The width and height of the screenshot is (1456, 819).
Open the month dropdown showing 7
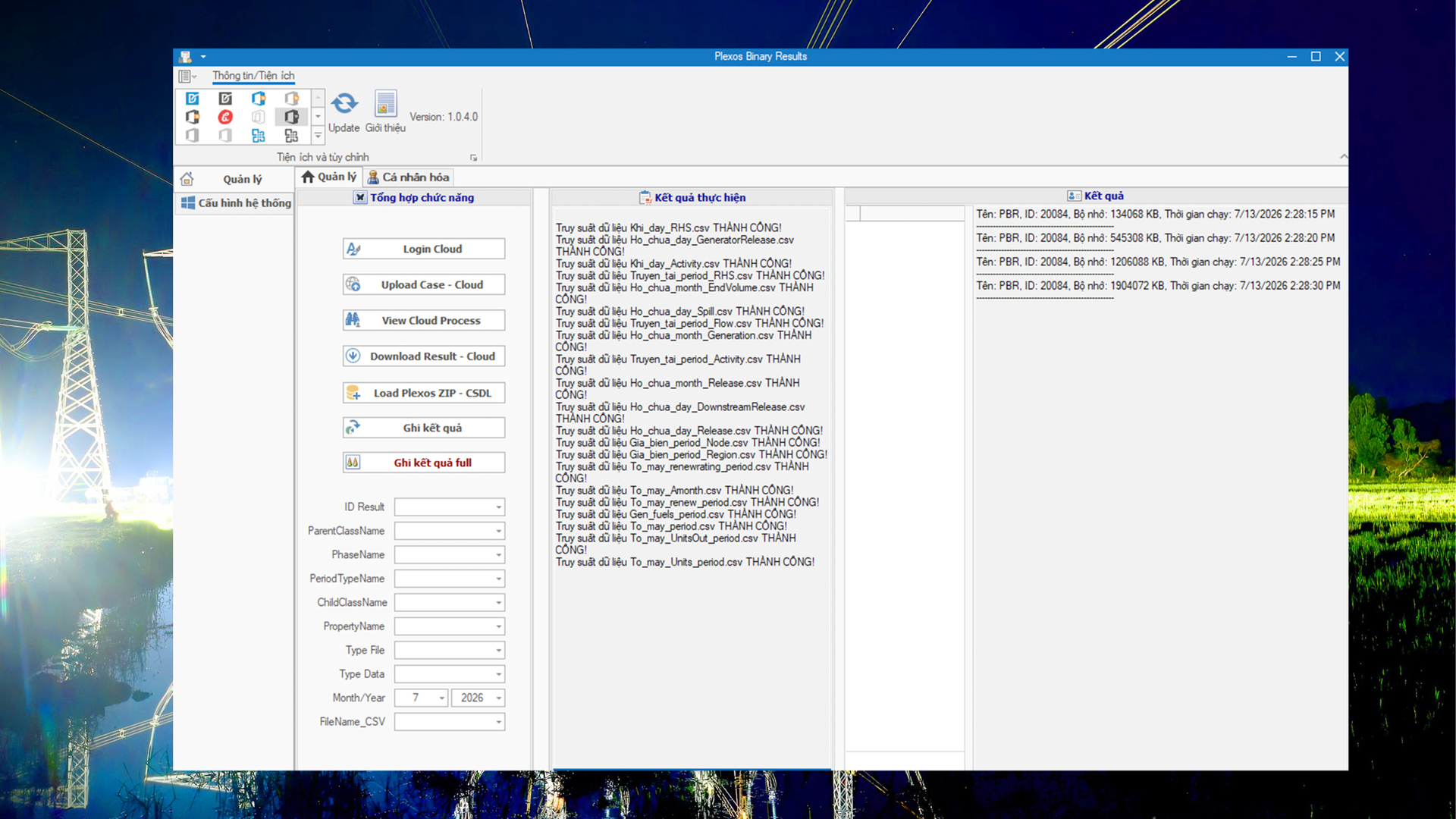click(x=441, y=698)
